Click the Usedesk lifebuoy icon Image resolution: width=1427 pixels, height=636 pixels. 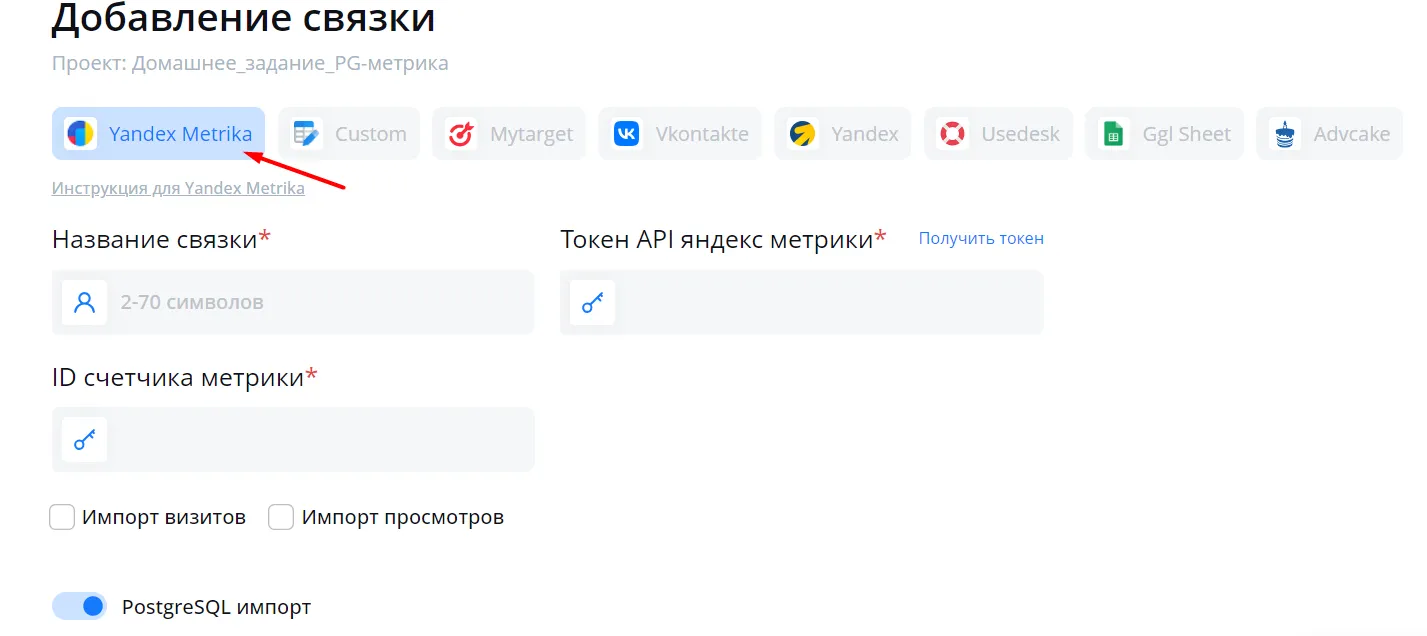tap(952, 133)
